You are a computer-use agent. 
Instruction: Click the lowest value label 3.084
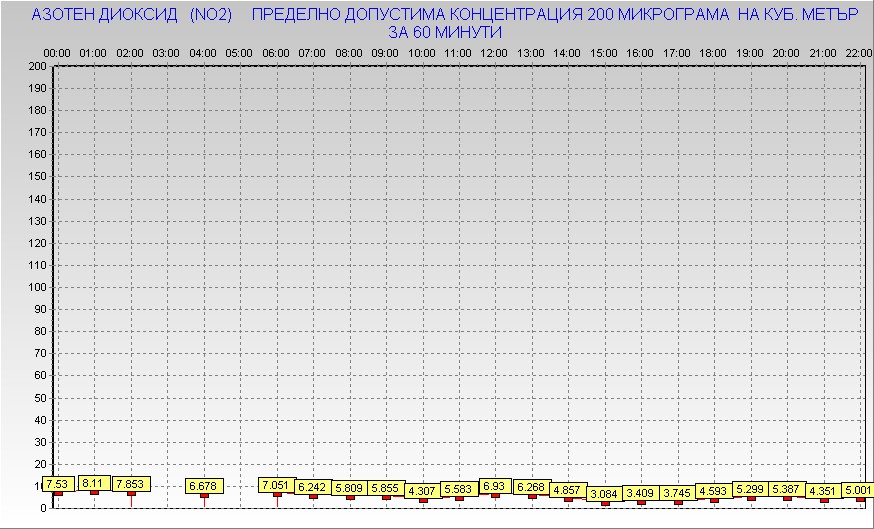point(604,494)
